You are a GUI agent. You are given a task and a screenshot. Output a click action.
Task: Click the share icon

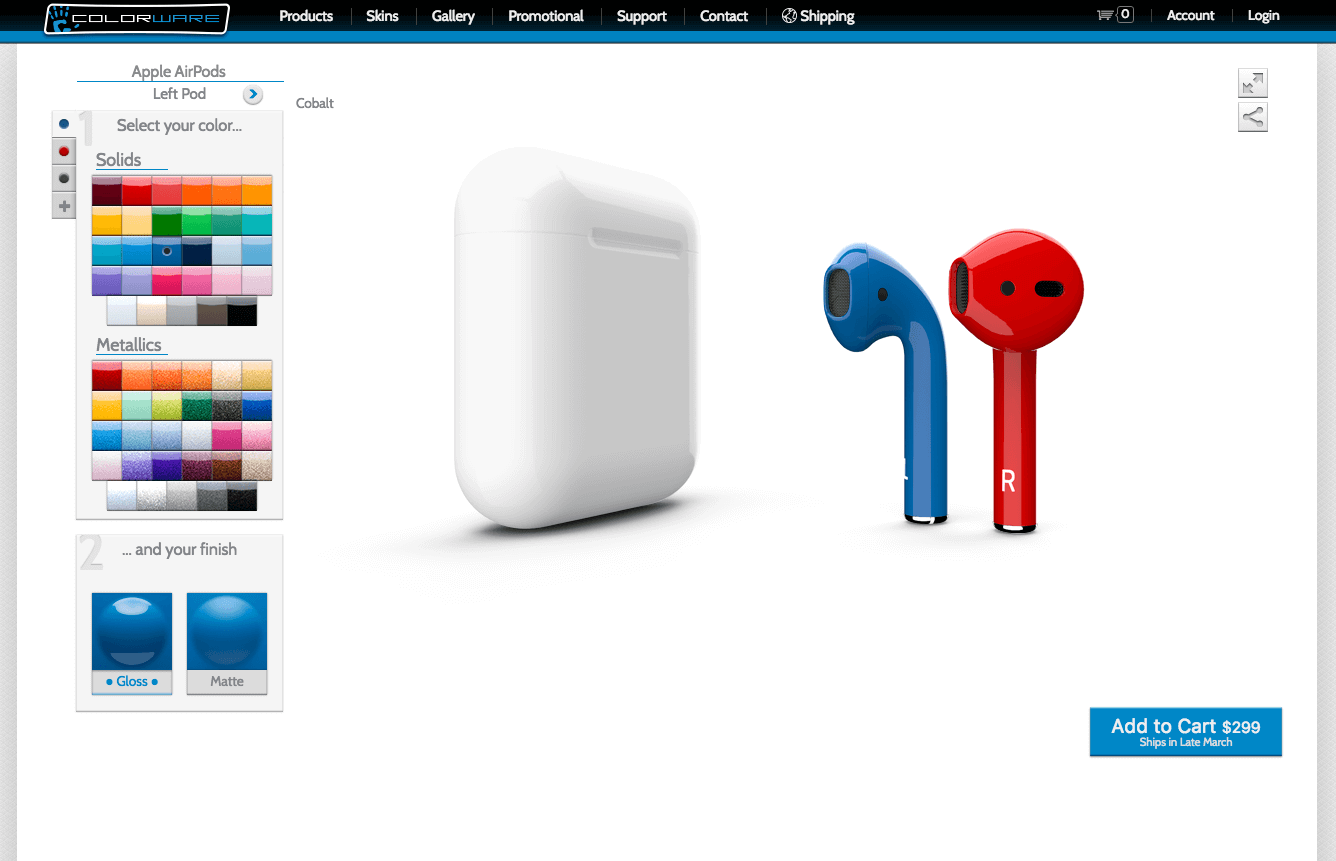pyautogui.click(x=1253, y=117)
